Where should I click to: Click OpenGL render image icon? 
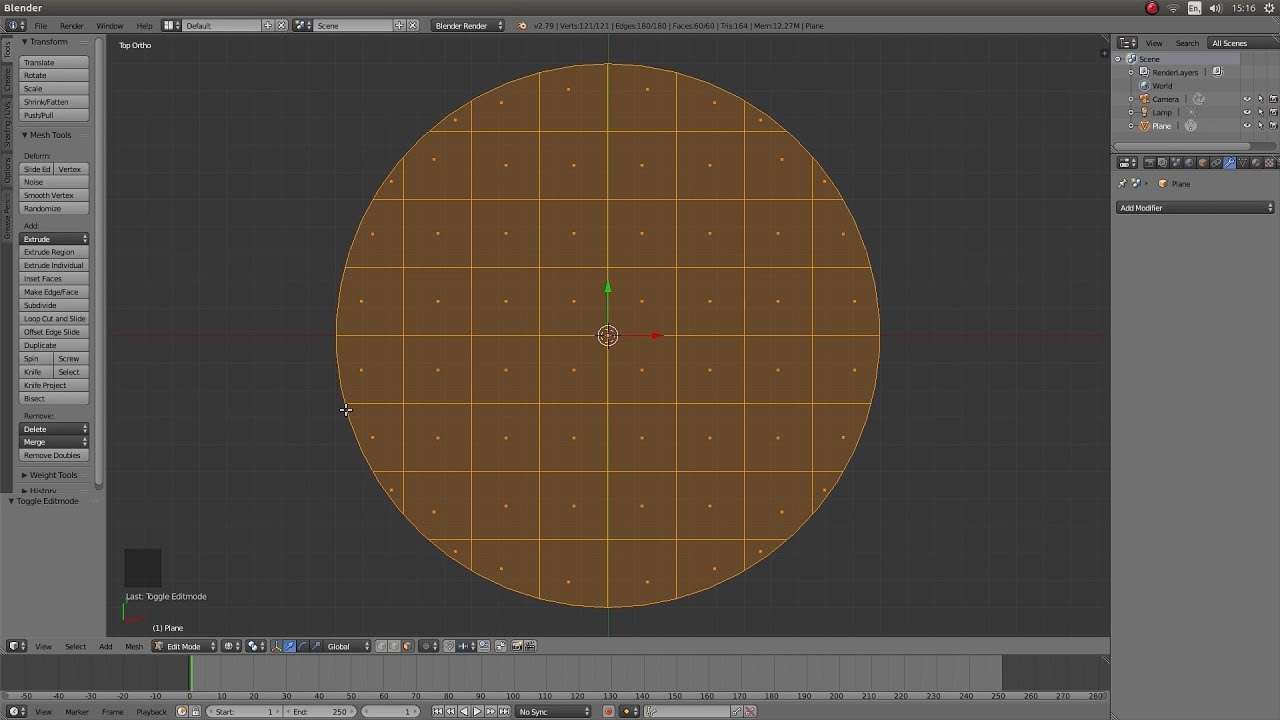click(516, 646)
